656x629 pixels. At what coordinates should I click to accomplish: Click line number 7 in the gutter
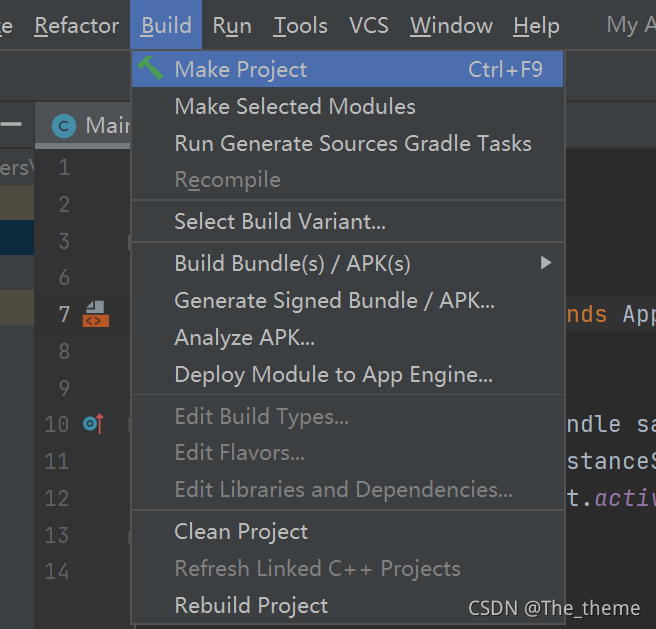pyautogui.click(x=64, y=314)
